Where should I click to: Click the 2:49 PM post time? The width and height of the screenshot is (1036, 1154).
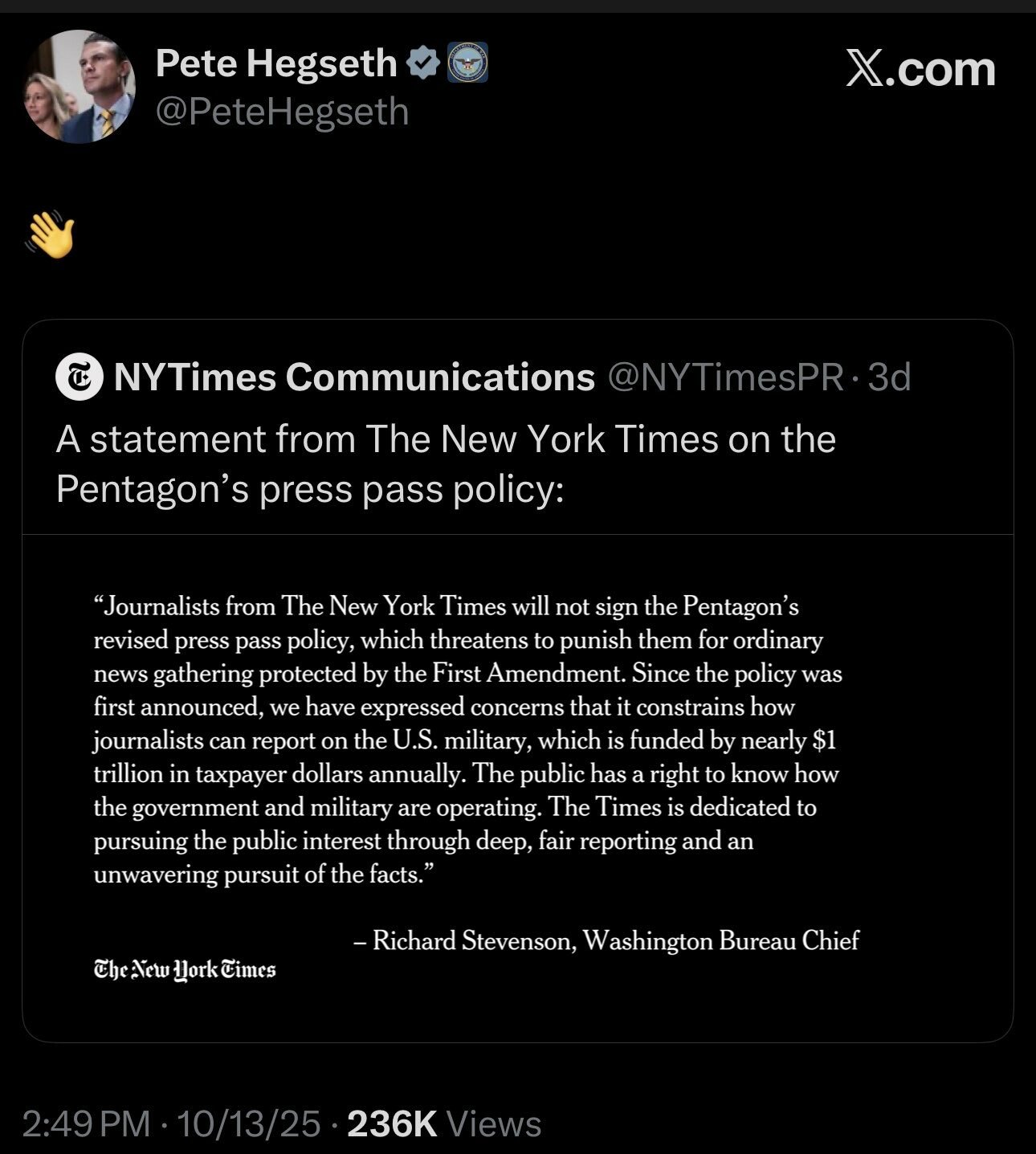click(x=86, y=1123)
